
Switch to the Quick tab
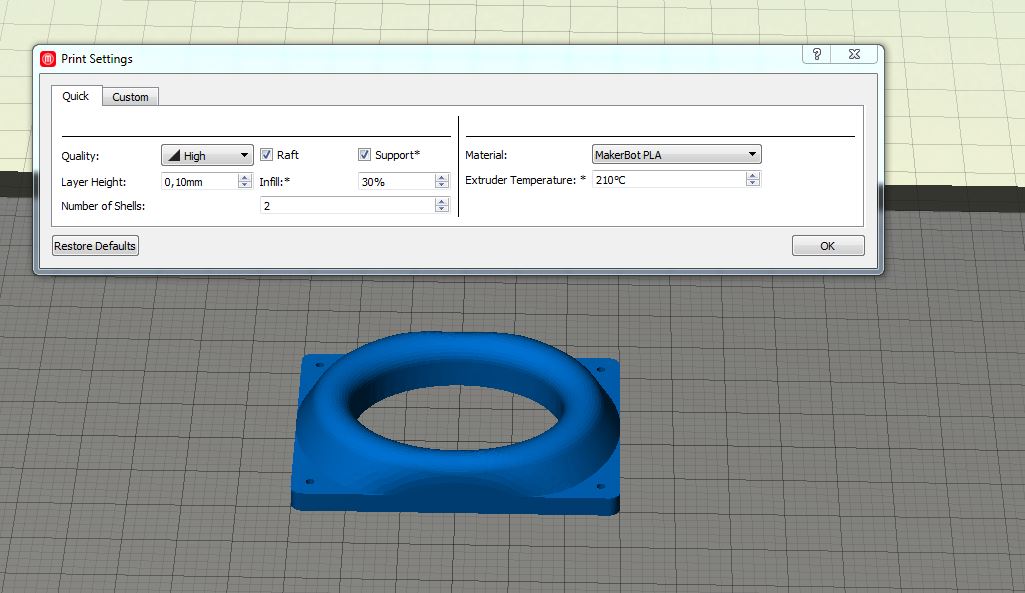pos(76,96)
